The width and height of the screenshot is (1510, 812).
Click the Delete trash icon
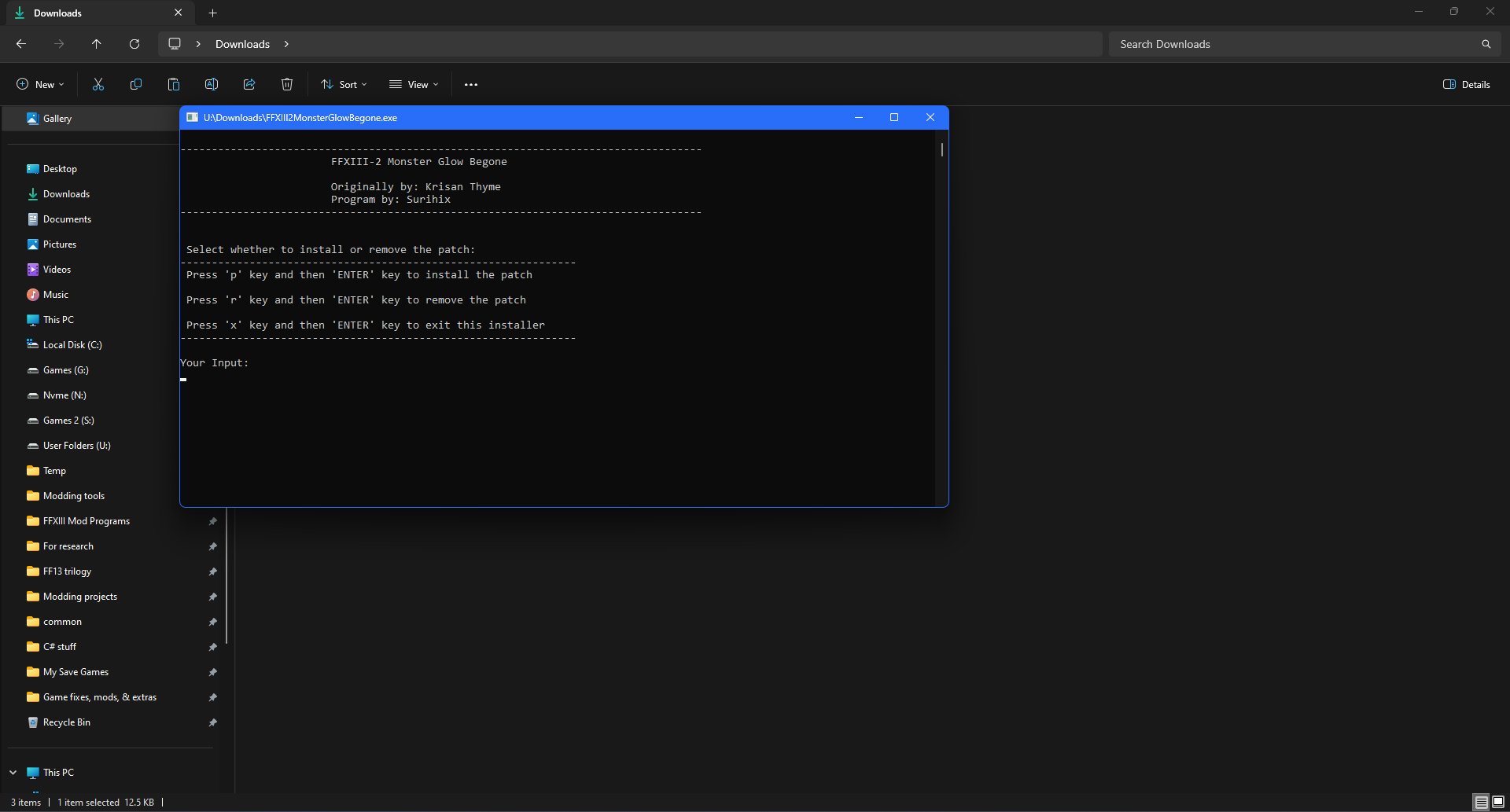tap(287, 84)
